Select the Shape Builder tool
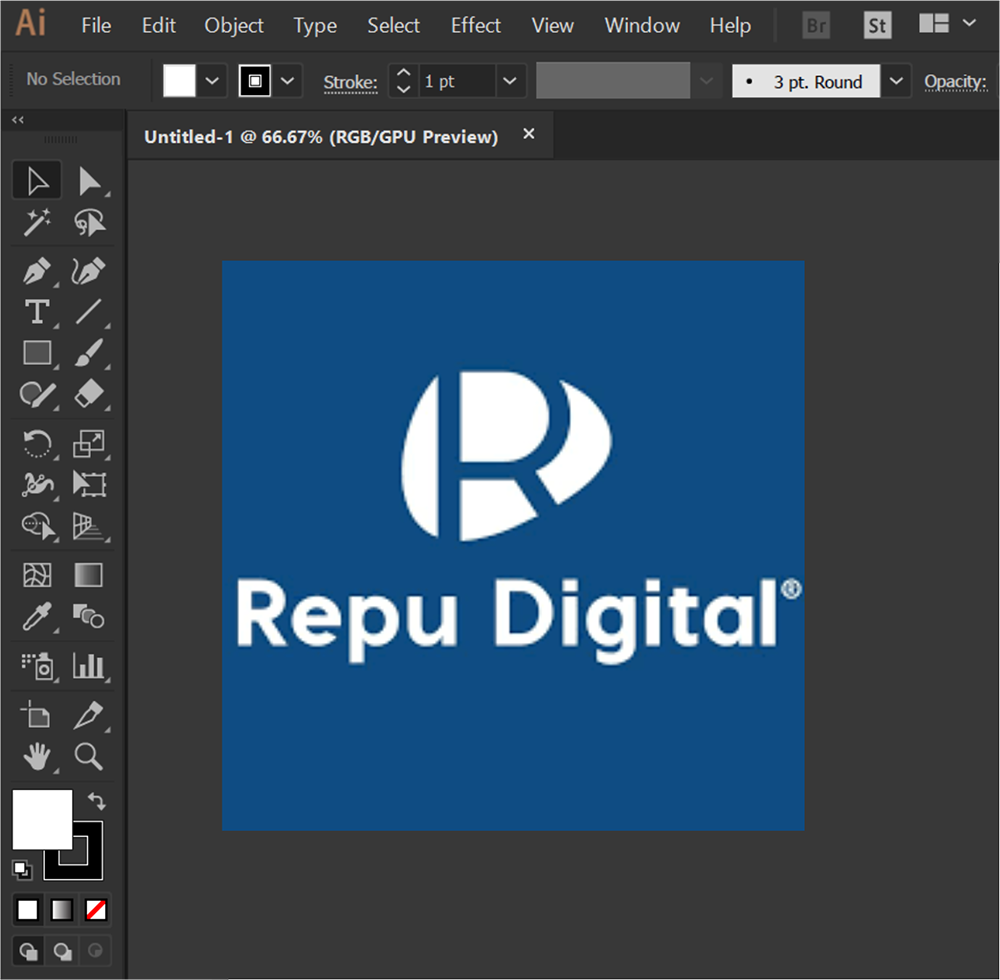 [x=37, y=526]
